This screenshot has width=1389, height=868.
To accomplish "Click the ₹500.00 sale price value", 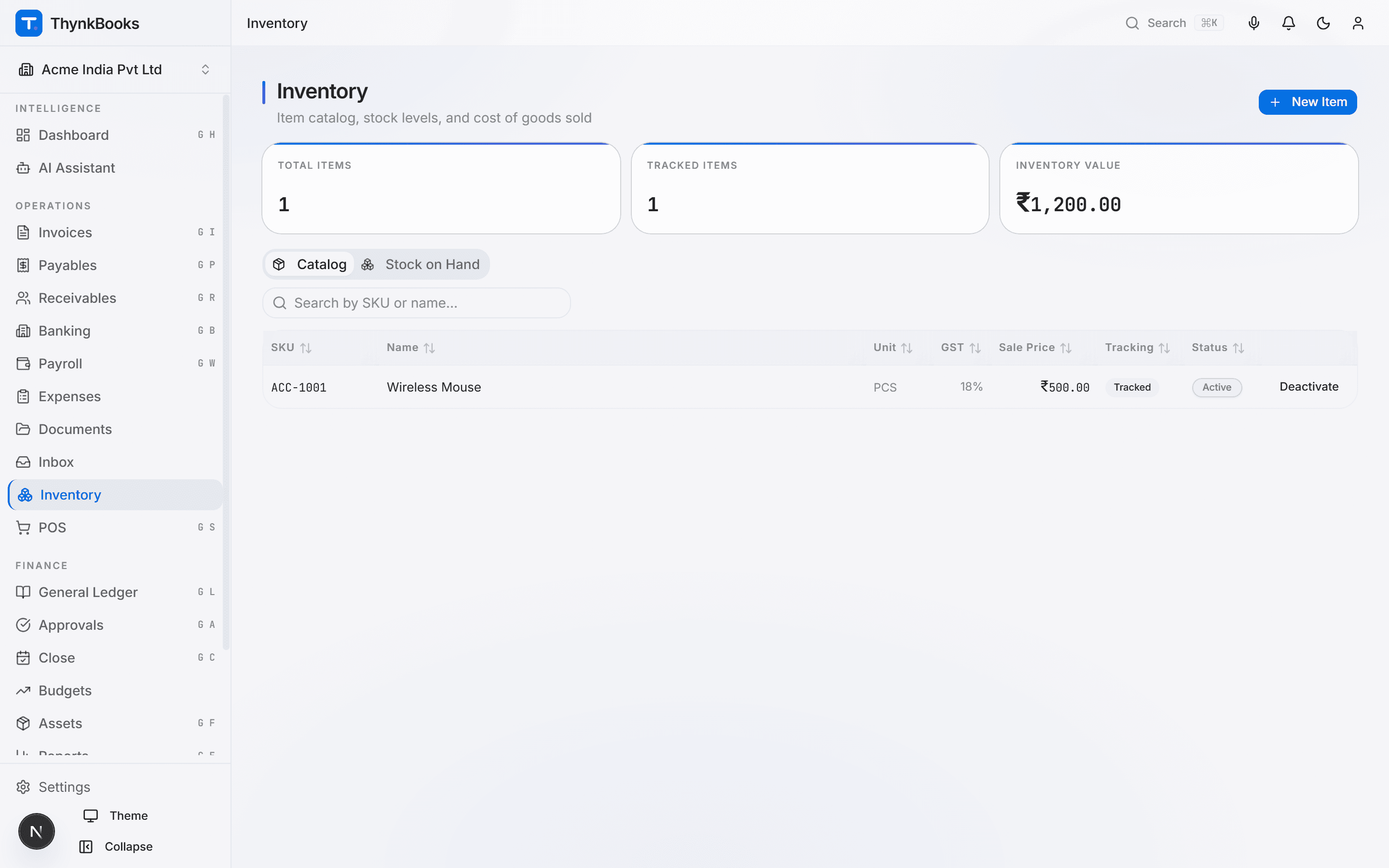I will point(1065,387).
